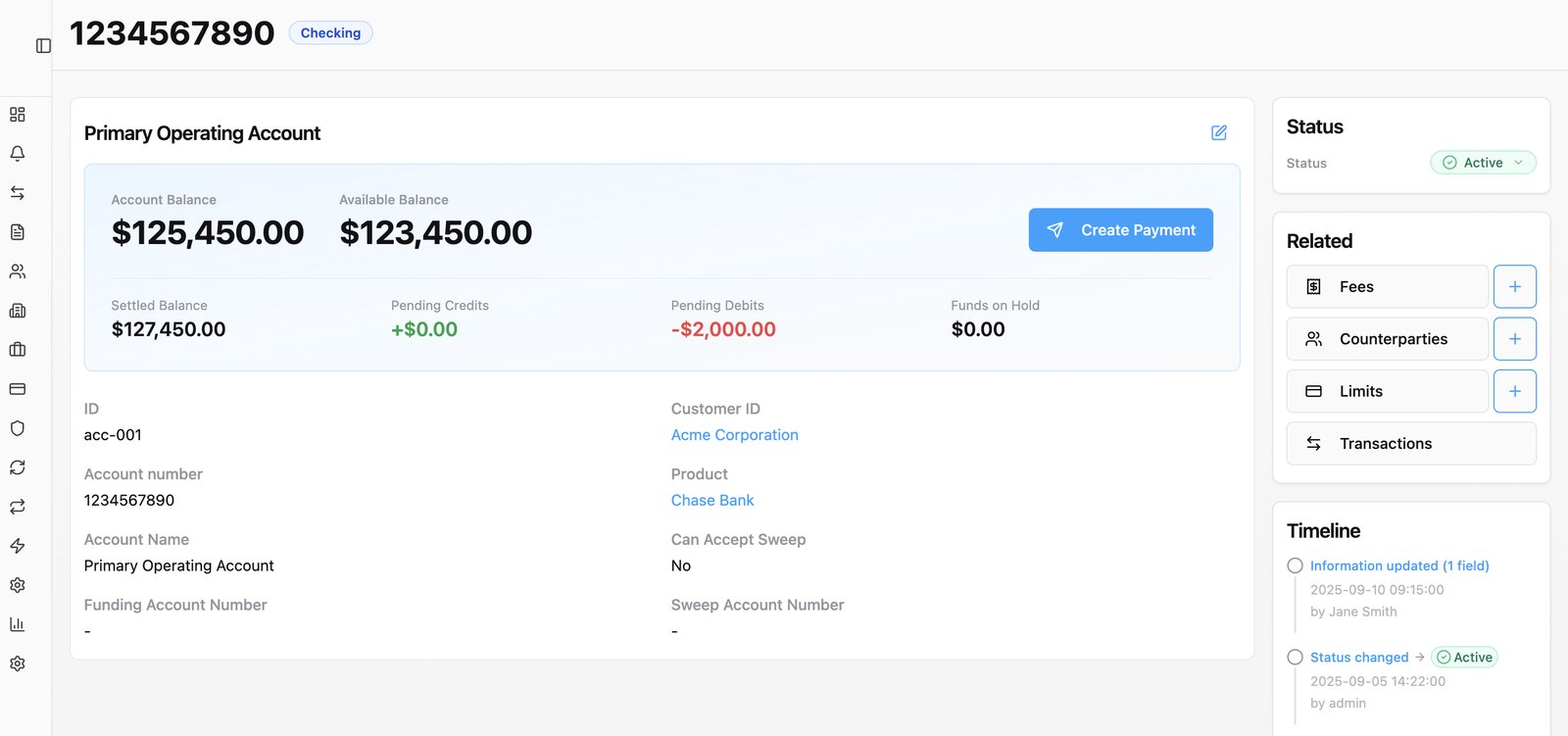Follow the Acme Corporation customer link
This screenshot has width=1568, height=736.
click(x=734, y=435)
